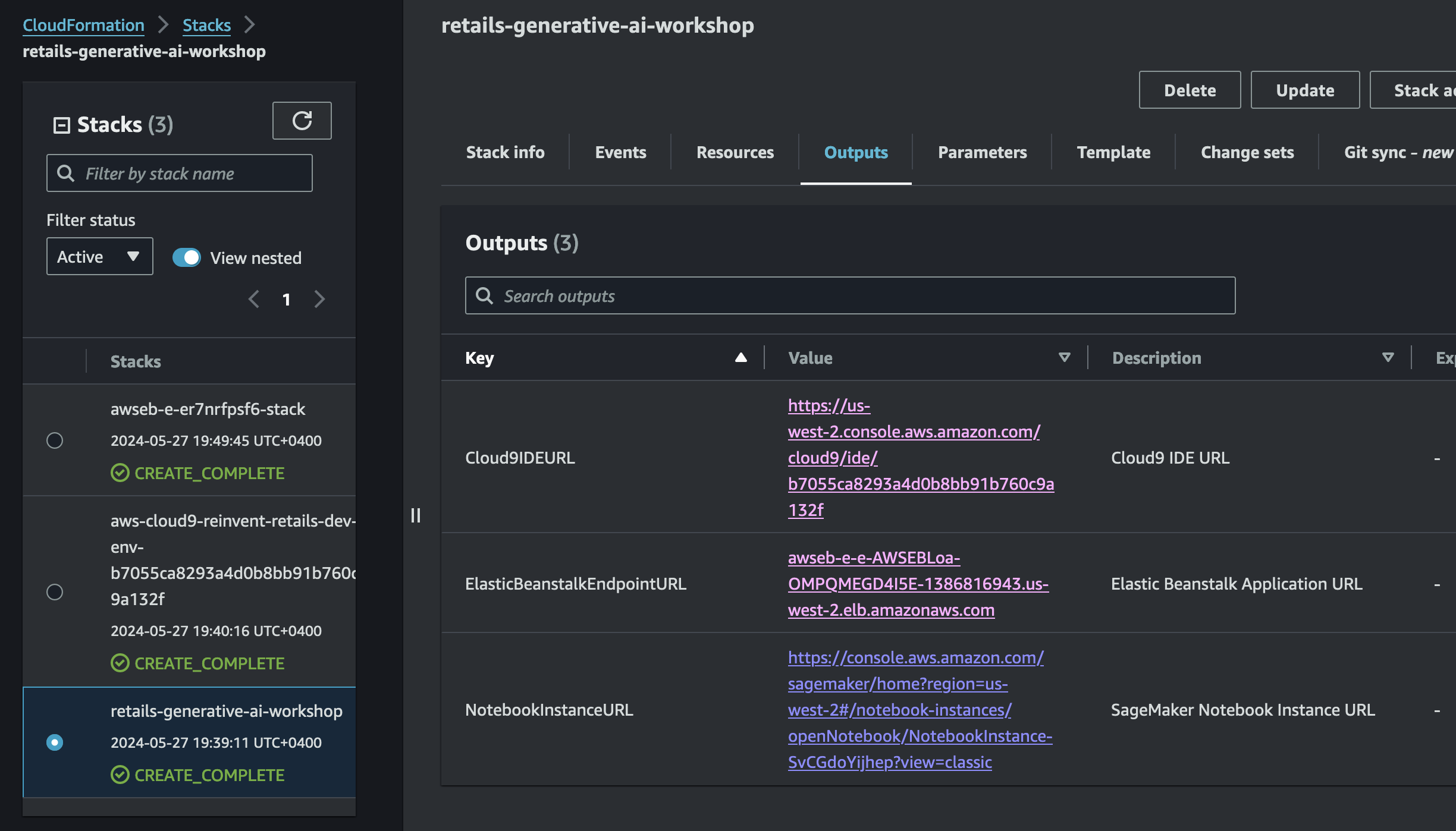1456x831 pixels.
Task: Select the aws-cloud9-reinvent-retails-dev-env stack radio button
Action: (x=55, y=592)
